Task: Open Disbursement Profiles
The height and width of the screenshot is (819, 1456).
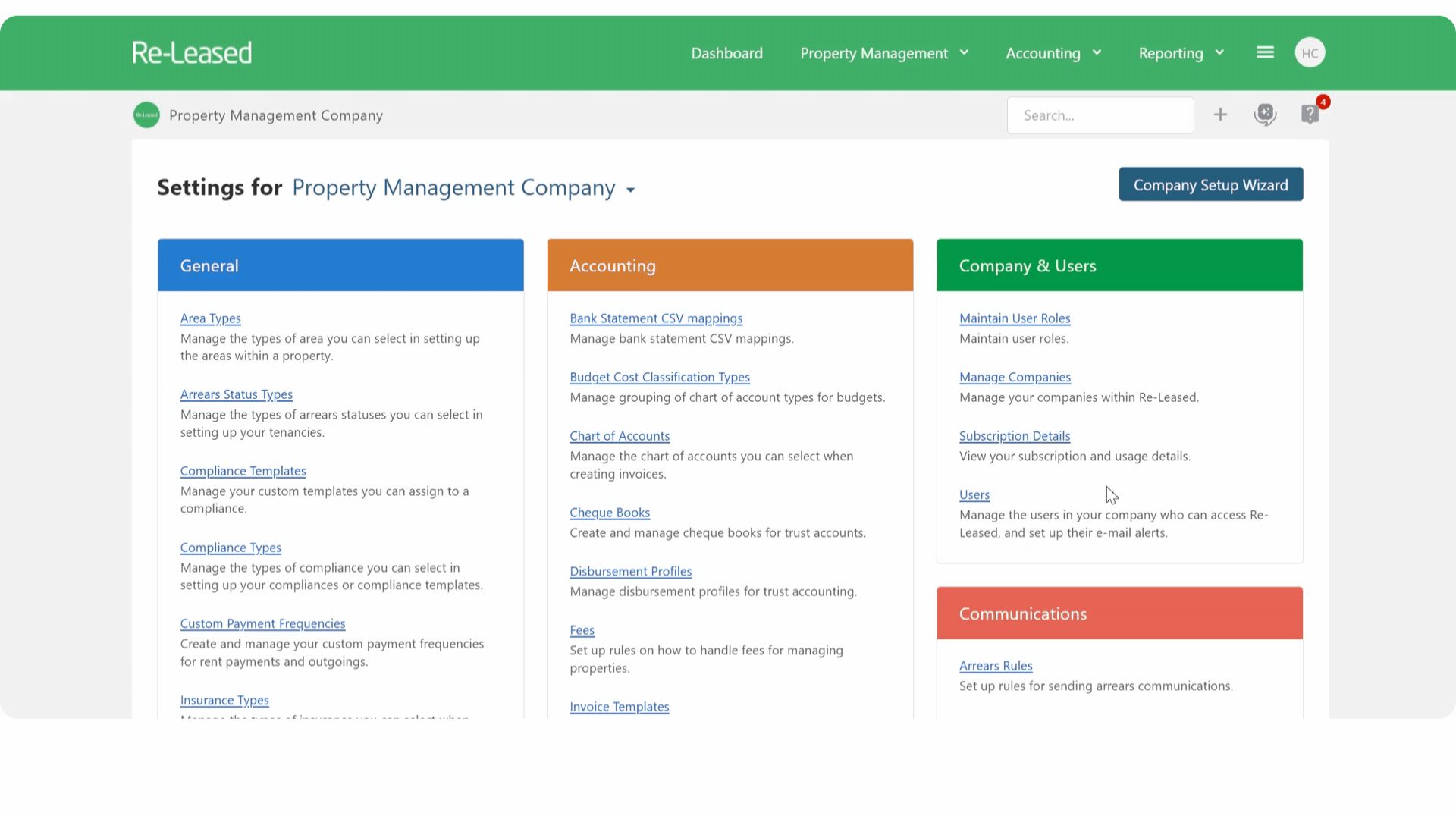Action: click(631, 571)
